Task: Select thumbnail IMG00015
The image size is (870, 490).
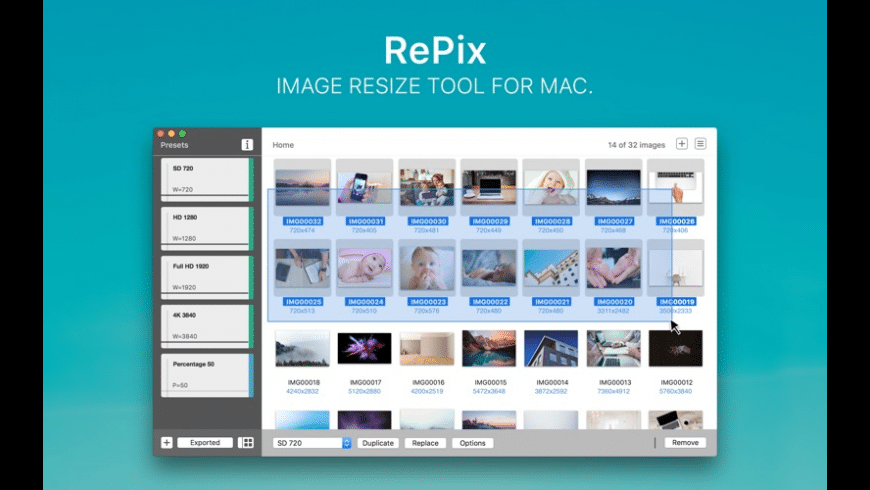Action: pyautogui.click(x=489, y=348)
